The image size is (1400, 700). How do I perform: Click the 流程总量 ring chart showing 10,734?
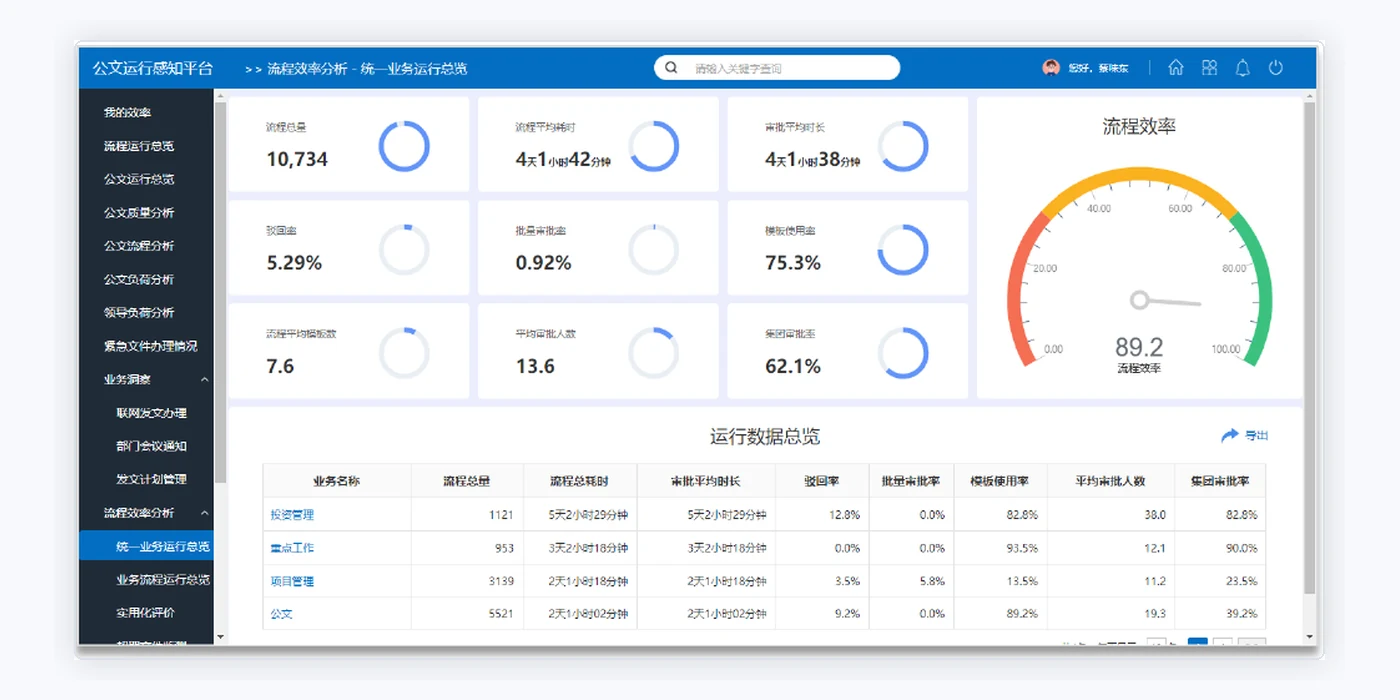point(404,147)
